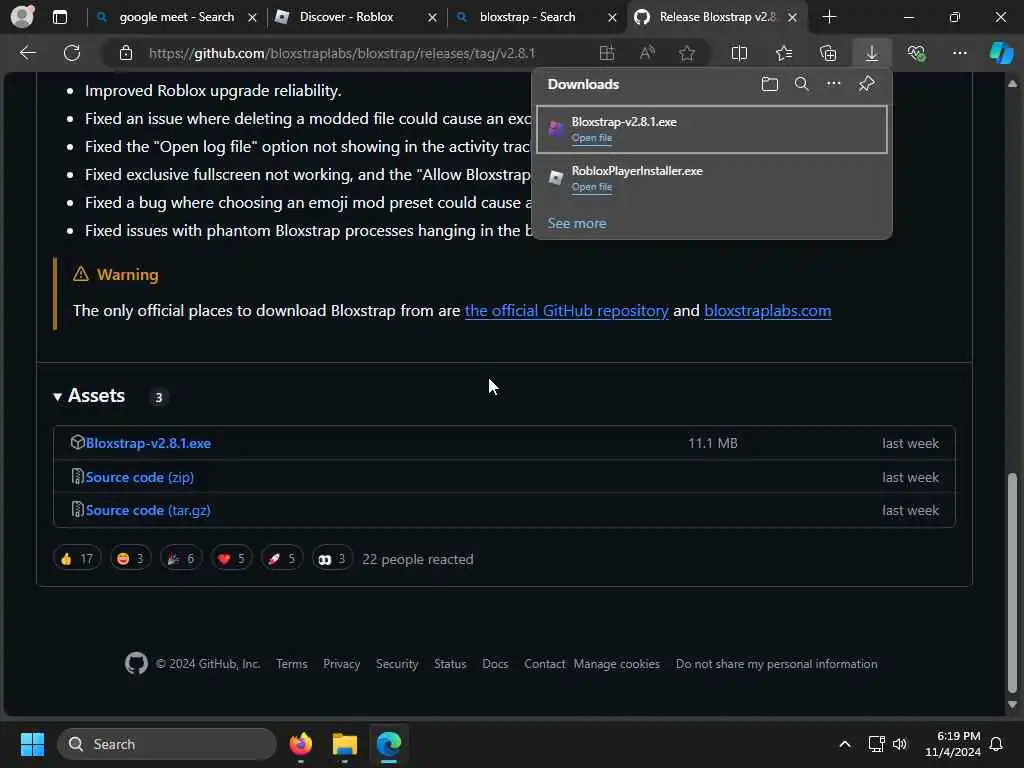Viewport: 1024px width, 768px height.
Task: Close the Release Bloxstrap tab
Action: coord(792,18)
